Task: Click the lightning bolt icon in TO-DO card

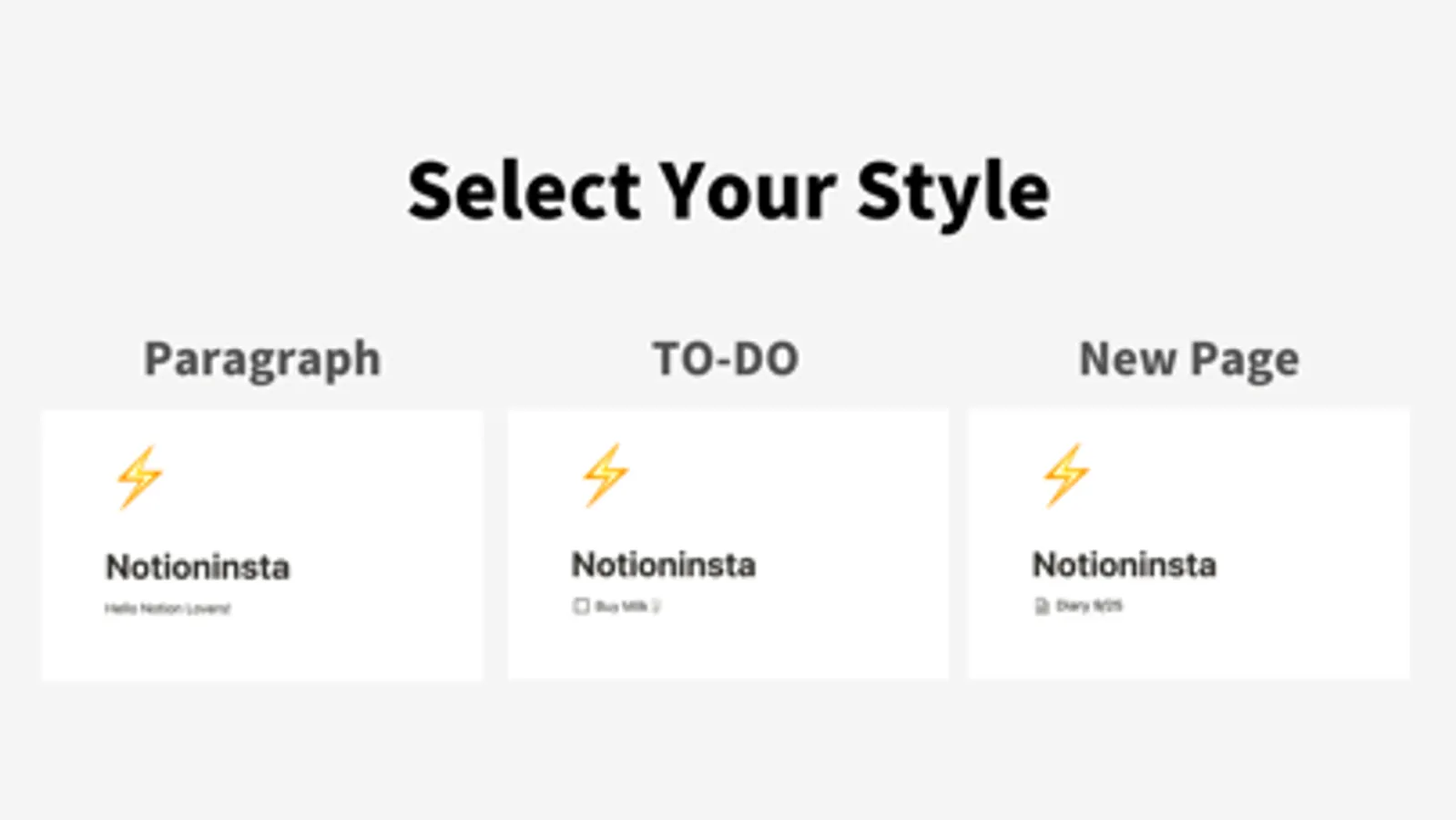Action: pyautogui.click(x=606, y=475)
